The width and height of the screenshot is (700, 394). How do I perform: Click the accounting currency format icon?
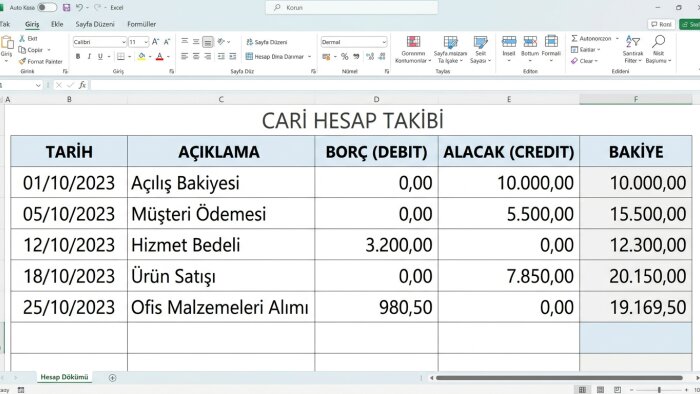[326, 57]
